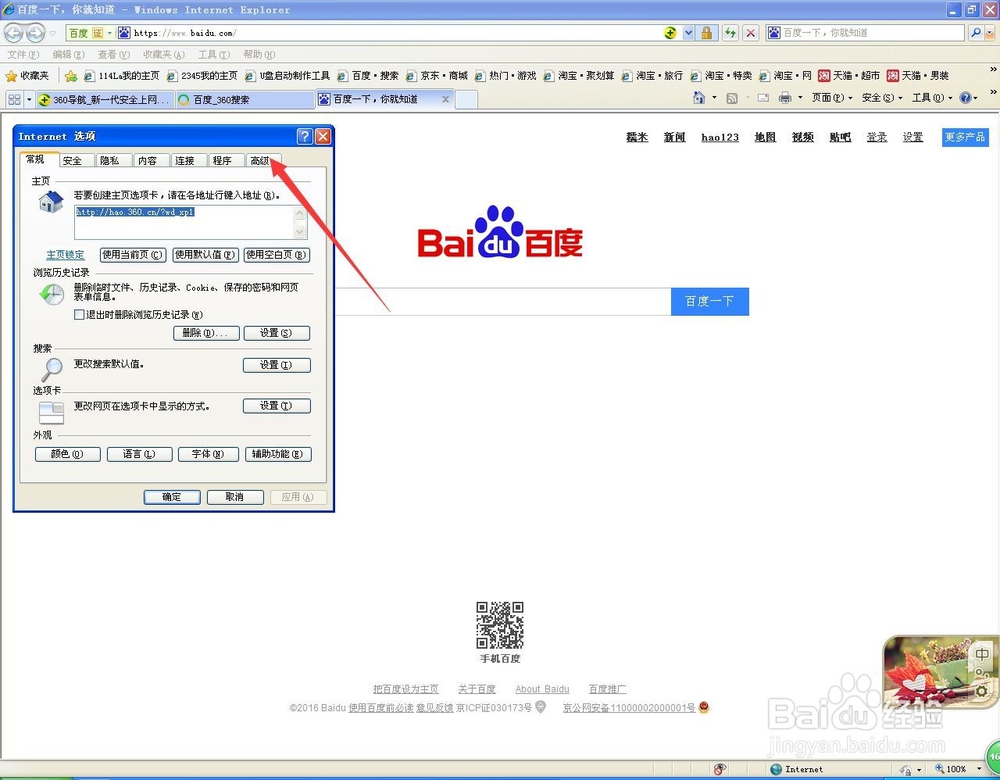Click the house icon in the 主页 section
Image resolution: width=1000 pixels, height=780 pixels.
(51, 202)
